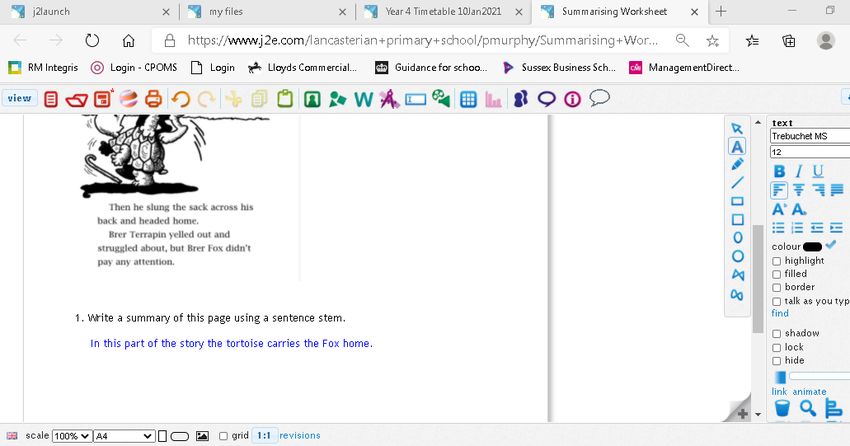Enable talk as you type checkbox
This screenshot has width=850, height=446.
tap(776, 301)
